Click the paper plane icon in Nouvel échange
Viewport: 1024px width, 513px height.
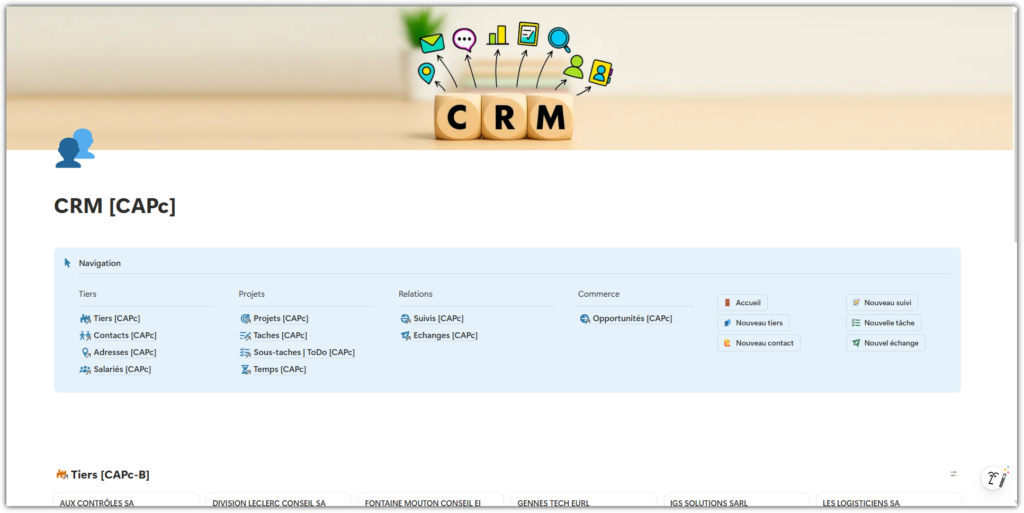point(856,343)
